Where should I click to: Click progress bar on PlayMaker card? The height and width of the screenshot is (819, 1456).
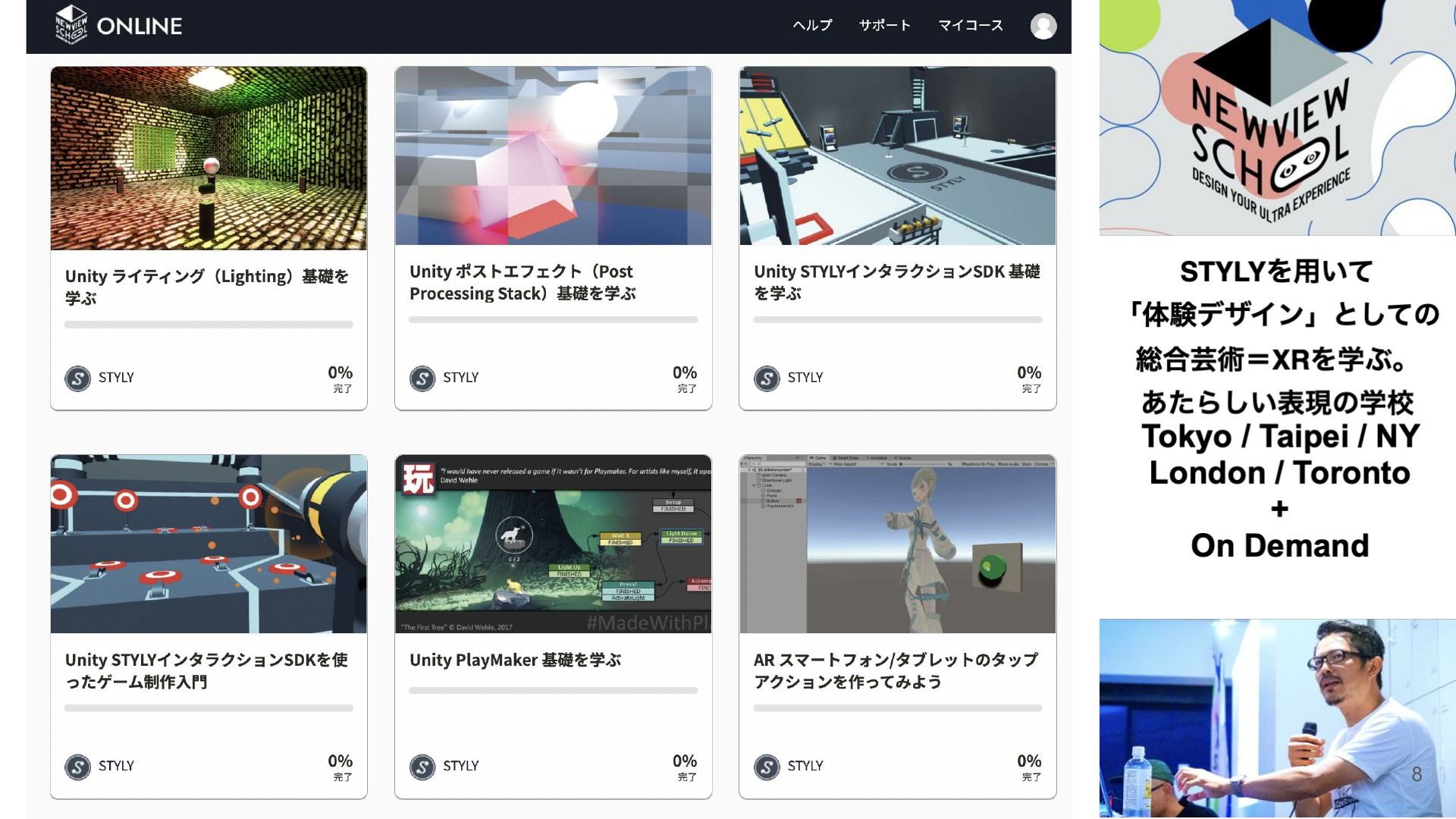[x=553, y=691]
